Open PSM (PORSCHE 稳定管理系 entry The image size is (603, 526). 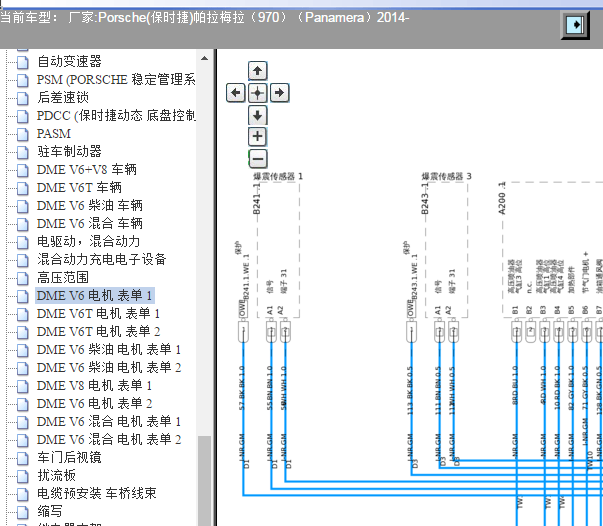[116, 79]
